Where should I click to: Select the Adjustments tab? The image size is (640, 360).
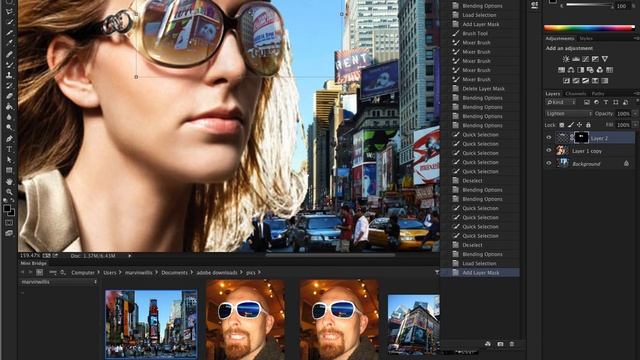click(x=560, y=38)
